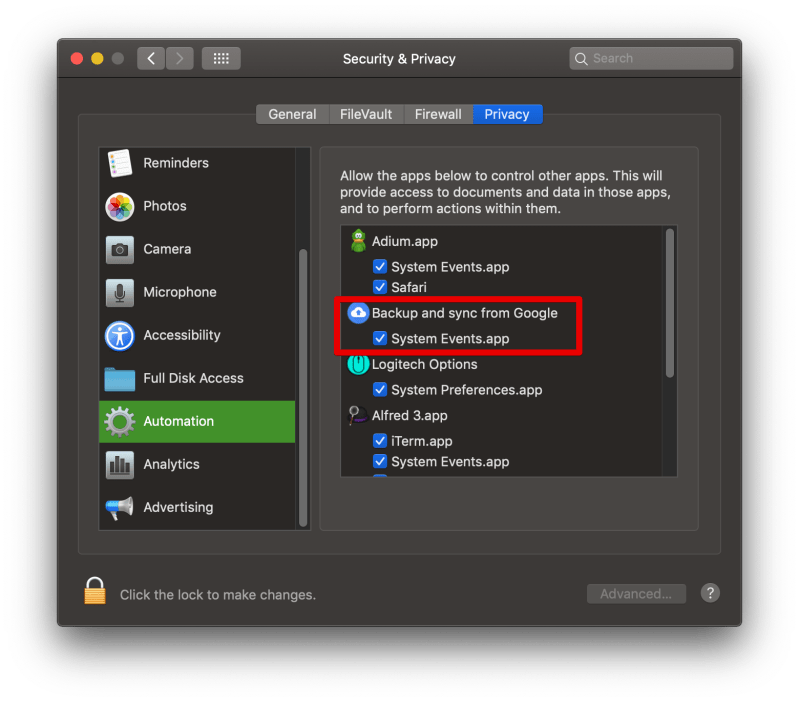
Task: Show all preferences grid button
Action: [x=221, y=58]
